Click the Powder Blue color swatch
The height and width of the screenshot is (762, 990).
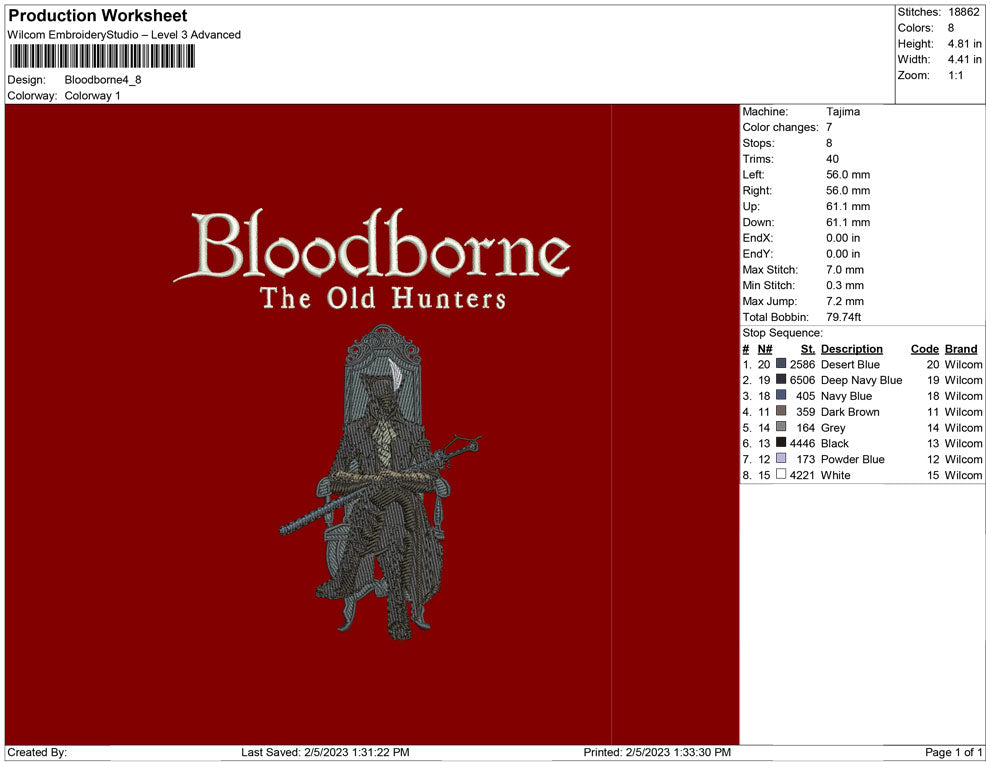pos(781,458)
